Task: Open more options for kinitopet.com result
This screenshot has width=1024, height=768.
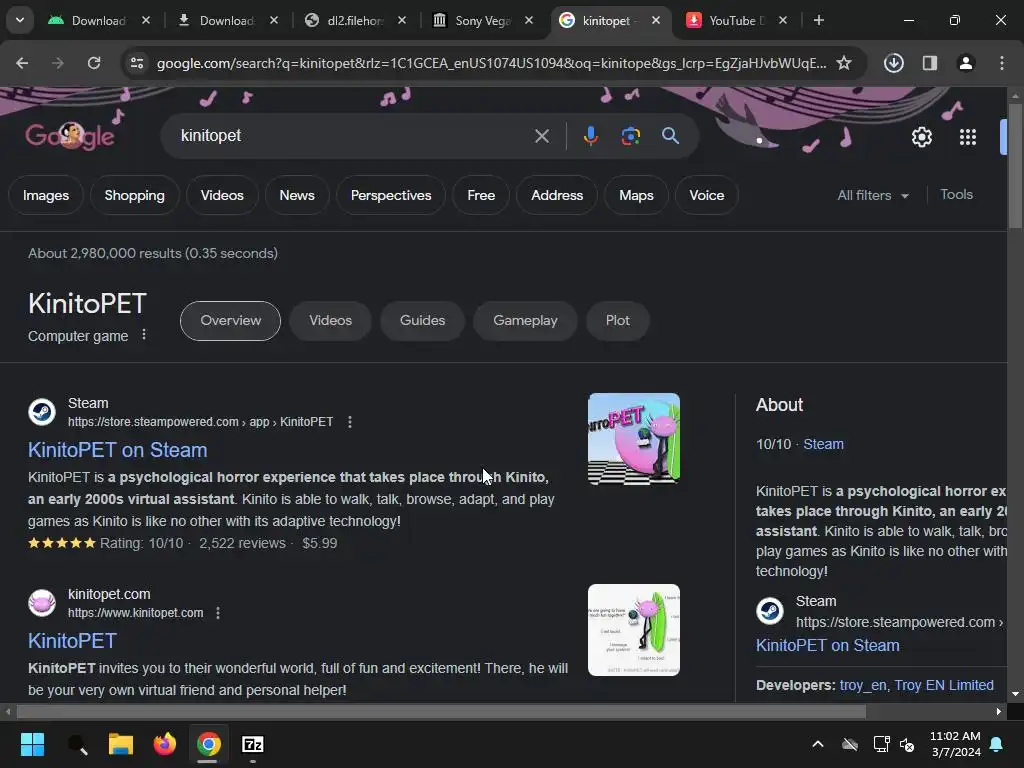Action: click(218, 613)
